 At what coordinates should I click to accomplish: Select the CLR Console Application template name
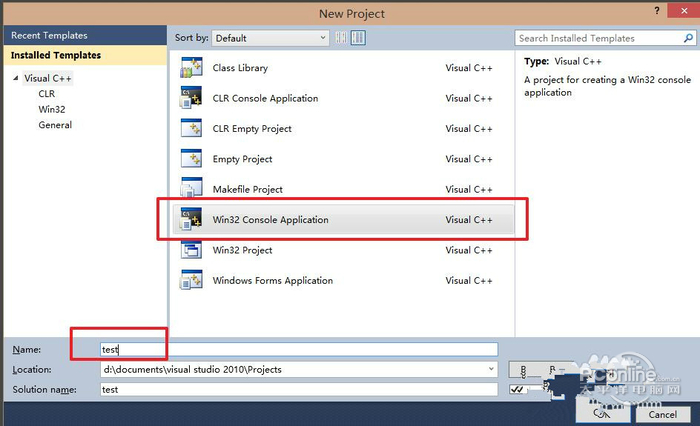[265, 98]
